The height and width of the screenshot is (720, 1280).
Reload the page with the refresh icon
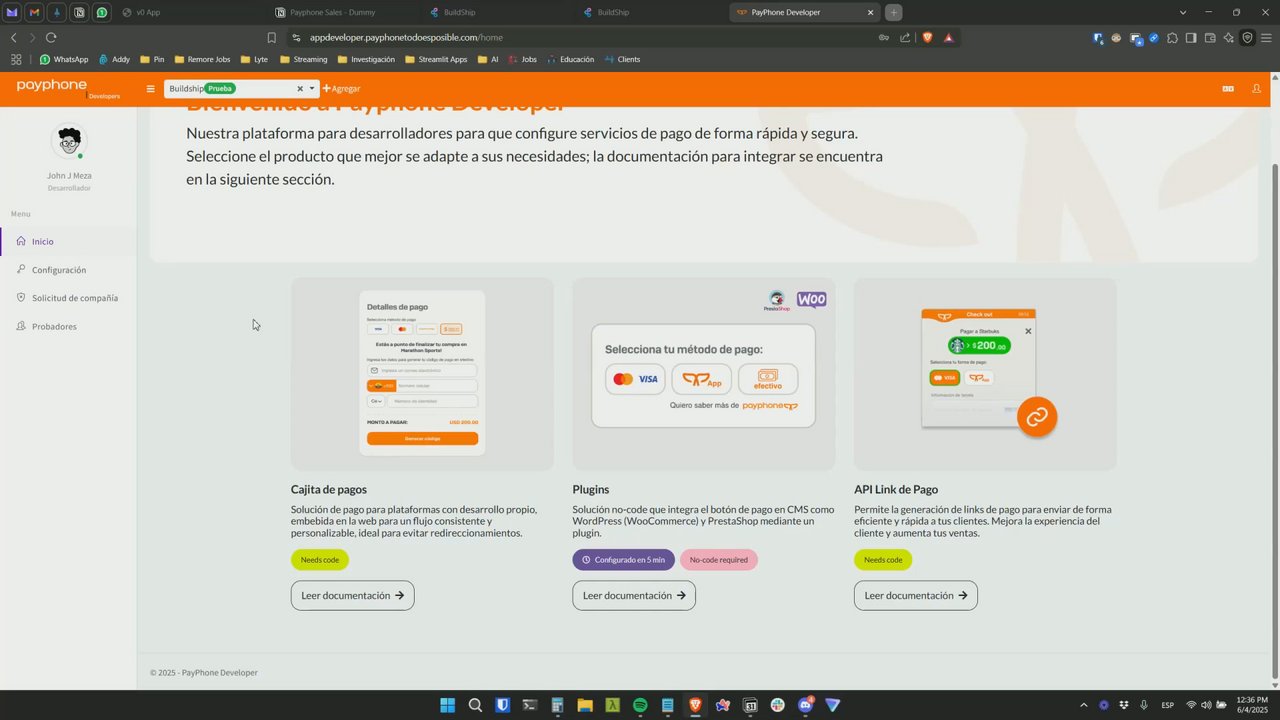[51, 37]
